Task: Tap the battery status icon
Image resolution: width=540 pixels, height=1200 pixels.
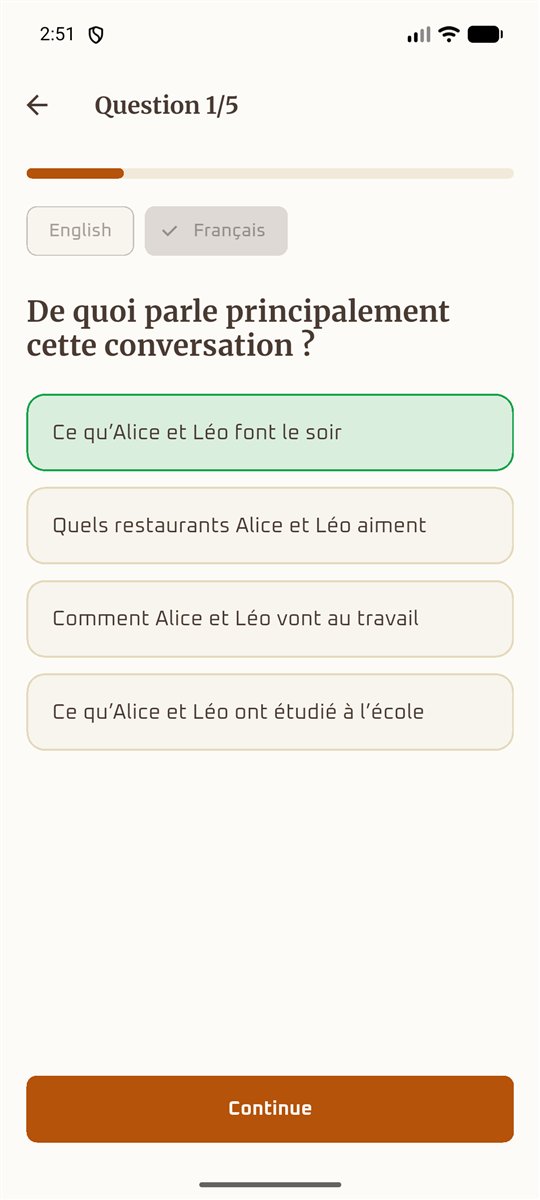Action: (x=485, y=34)
